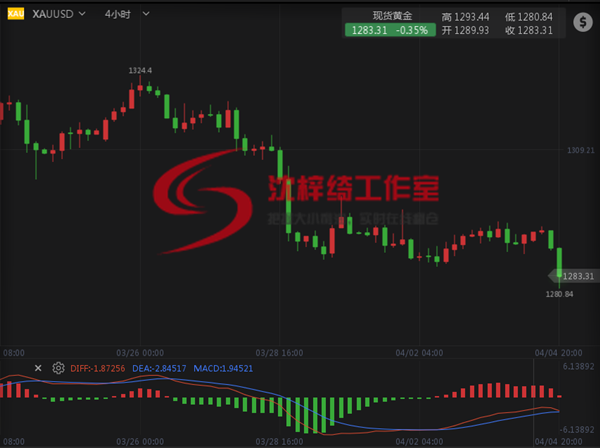600x448 pixels.
Task: Click the XAU symbol badge icon
Action: [x=15, y=15]
